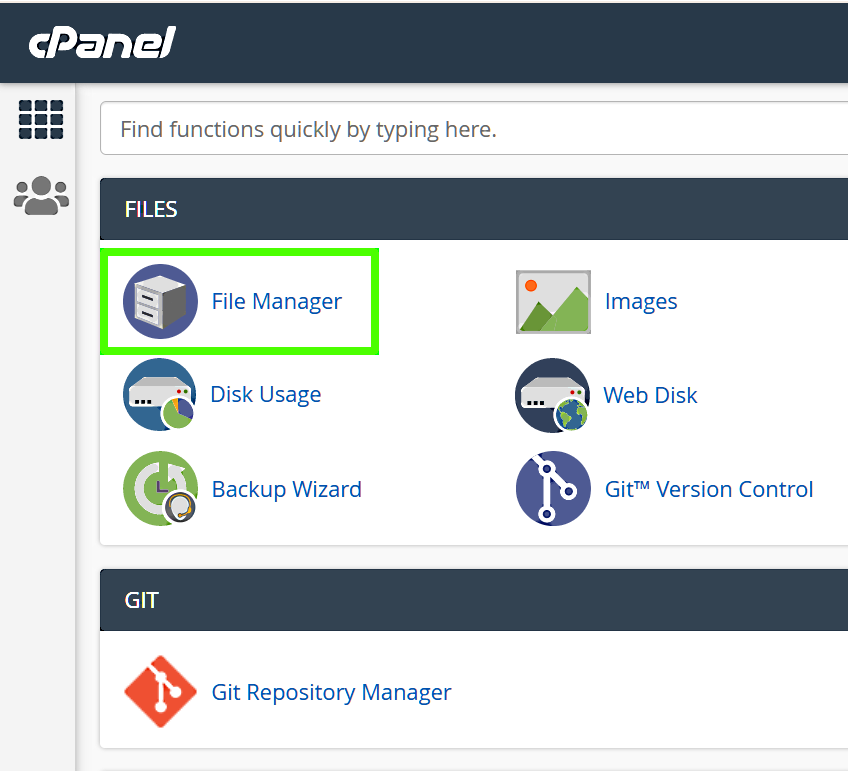Viewport: 848px width, 771px height.
Task: Open the Git Repository Manager
Action: click(331, 691)
